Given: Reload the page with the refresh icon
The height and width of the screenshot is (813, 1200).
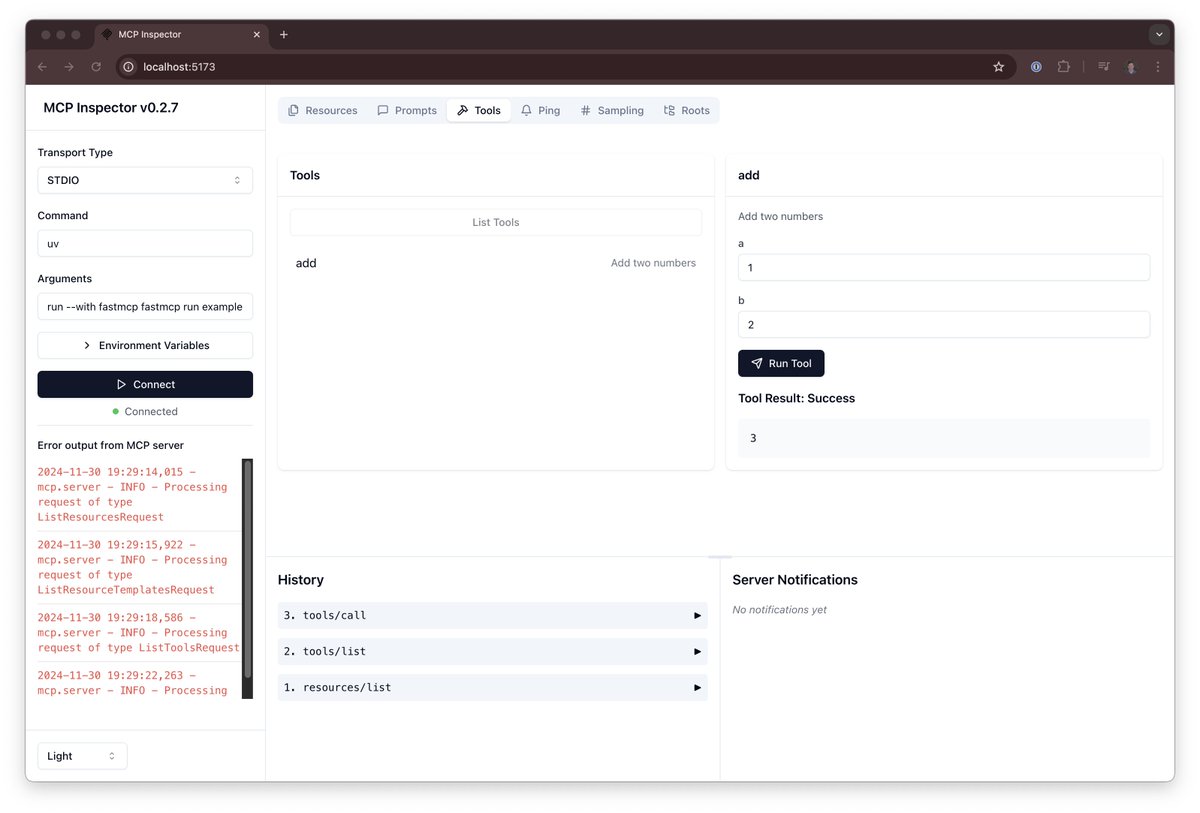Looking at the screenshot, I should pyautogui.click(x=96, y=67).
